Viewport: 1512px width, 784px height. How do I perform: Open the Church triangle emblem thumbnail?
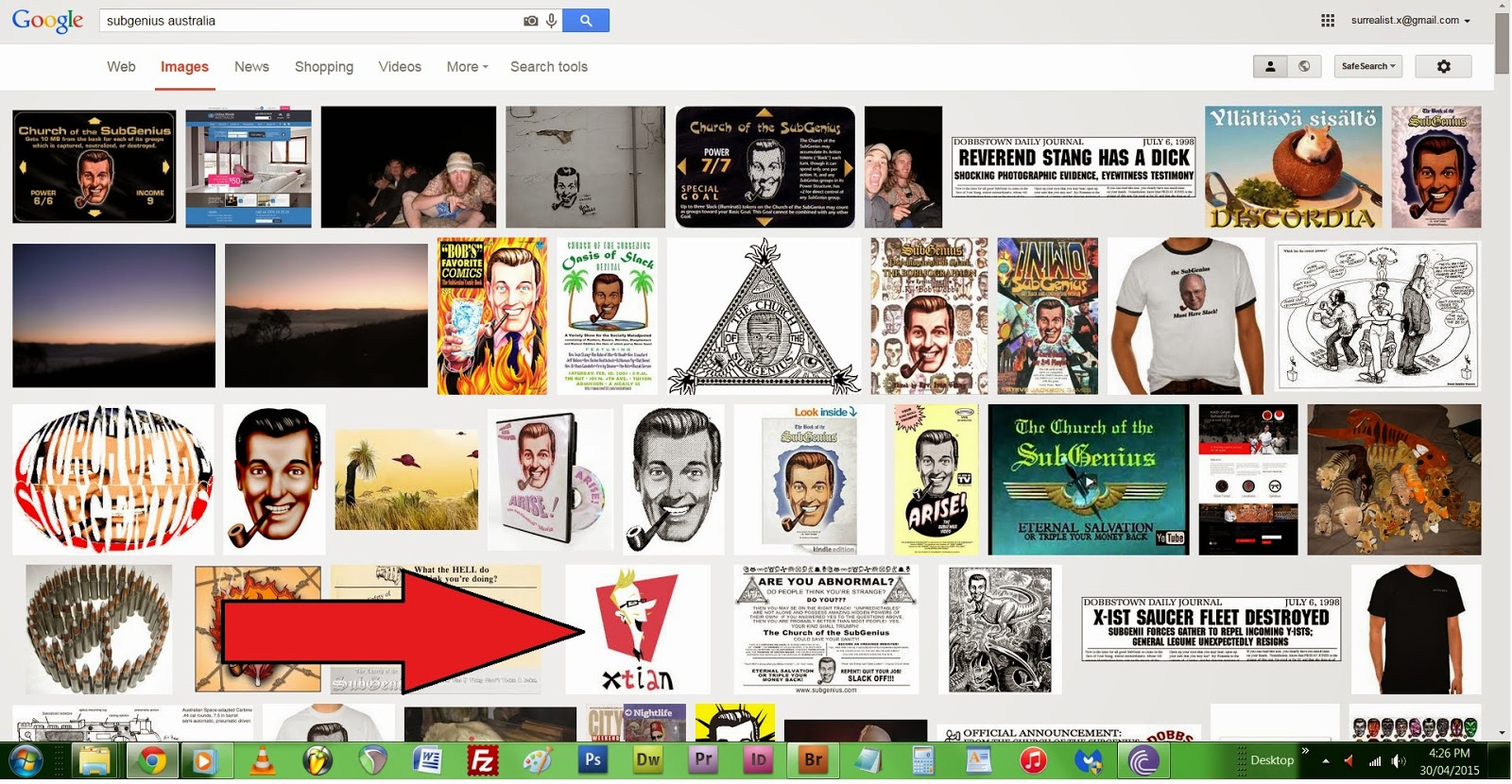point(764,316)
